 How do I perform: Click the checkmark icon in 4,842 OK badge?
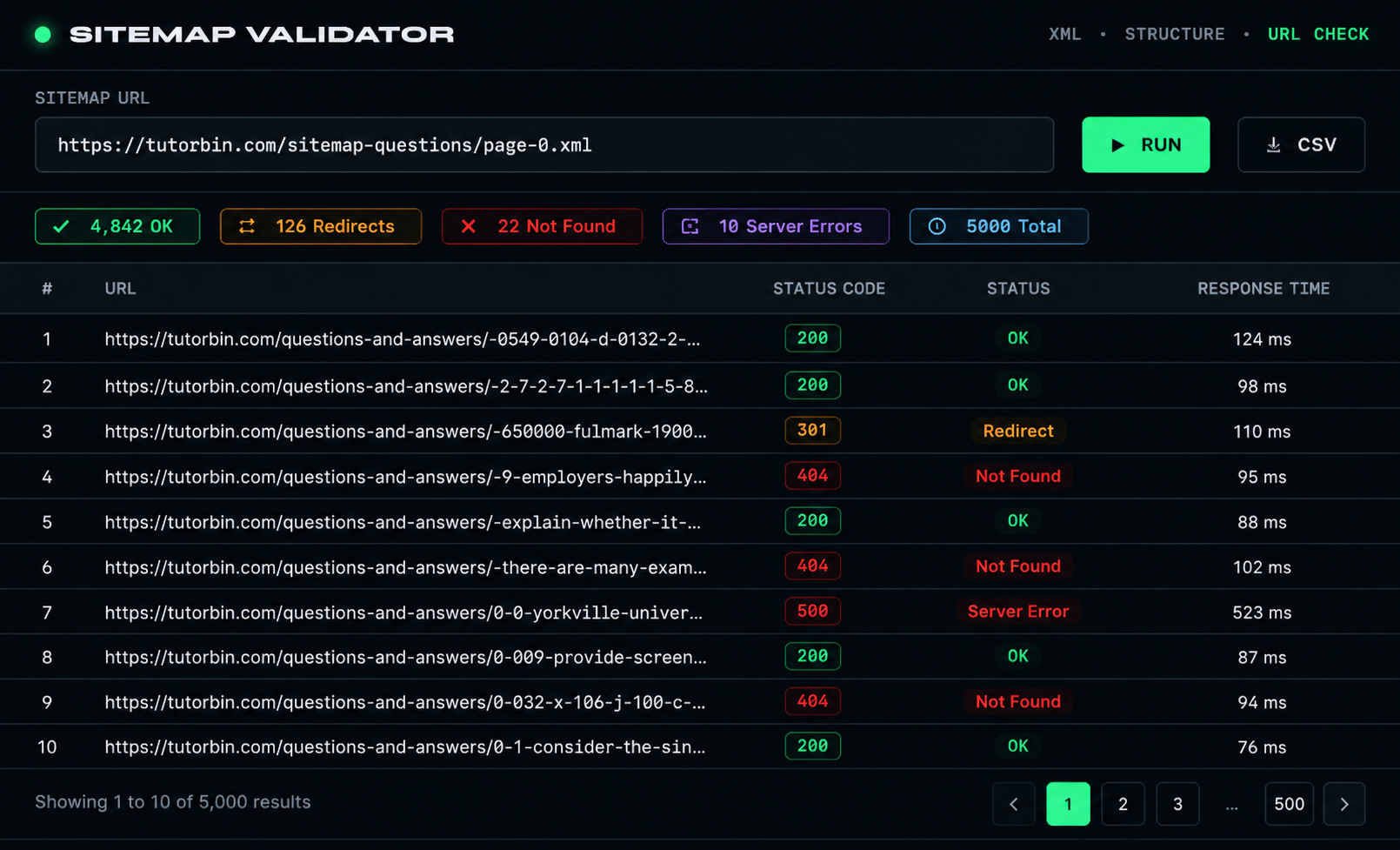61,226
